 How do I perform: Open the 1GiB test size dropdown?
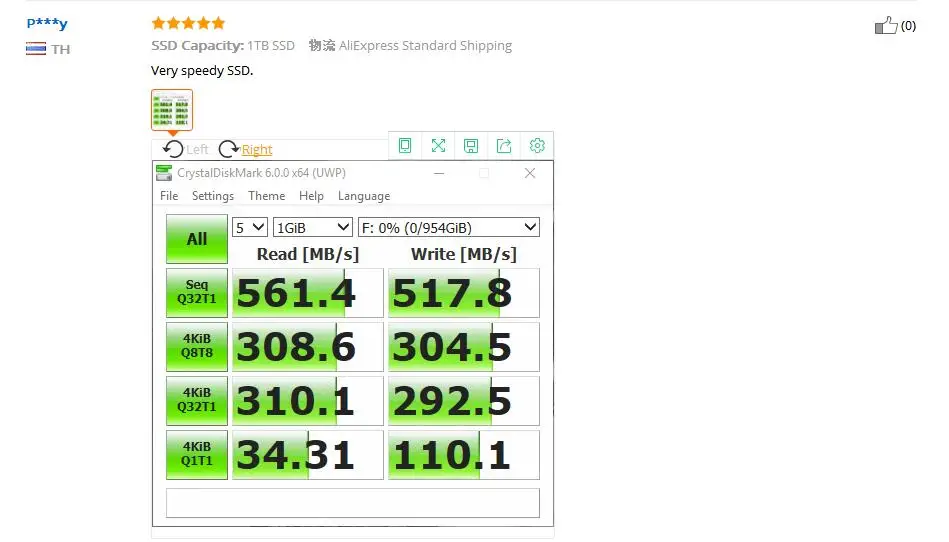(x=313, y=227)
